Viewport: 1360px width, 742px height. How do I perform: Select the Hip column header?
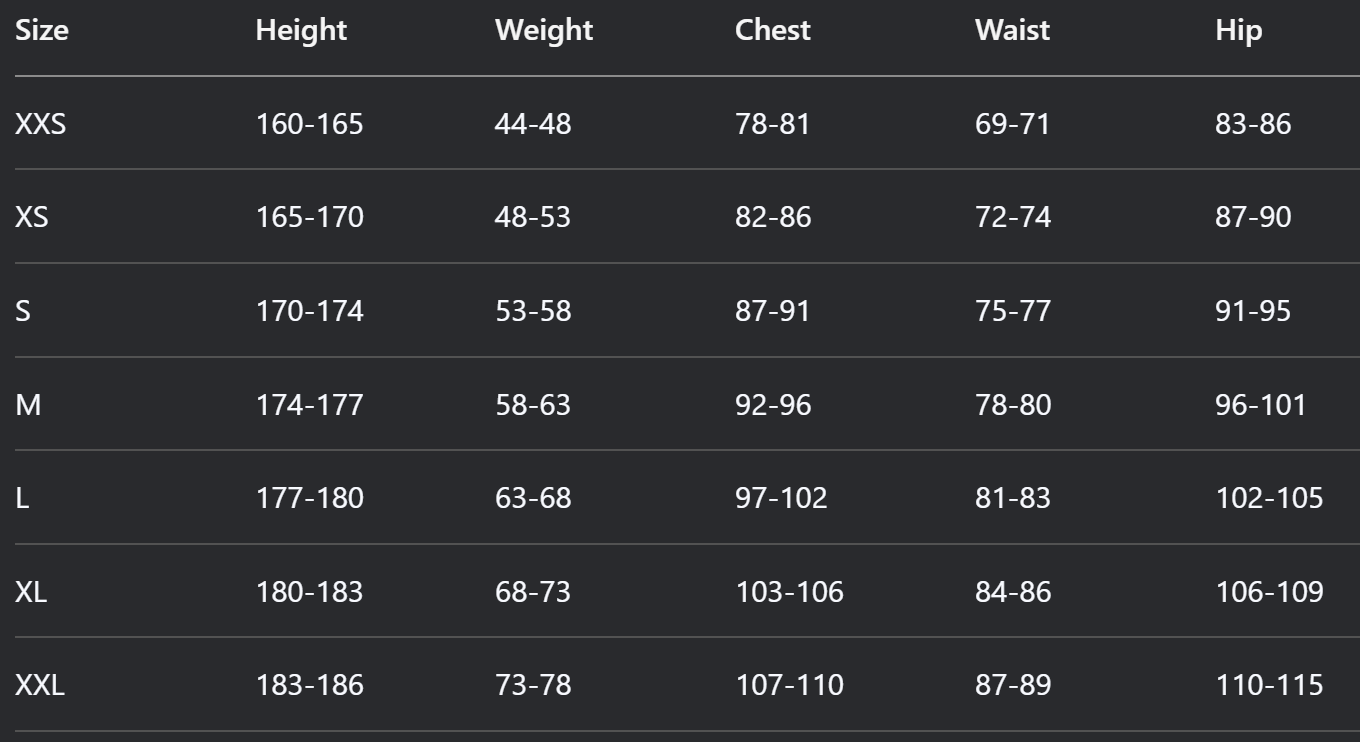1239,31
